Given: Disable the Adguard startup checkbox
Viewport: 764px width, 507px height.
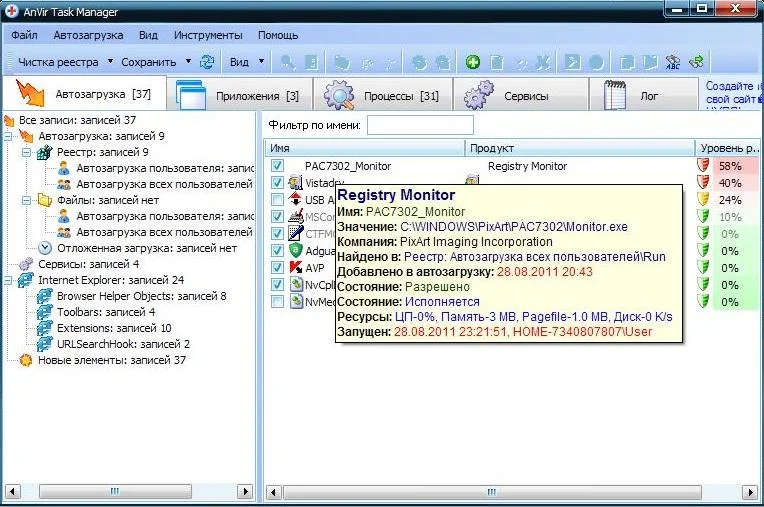Looking at the screenshot, I should [x=277, y=250].
